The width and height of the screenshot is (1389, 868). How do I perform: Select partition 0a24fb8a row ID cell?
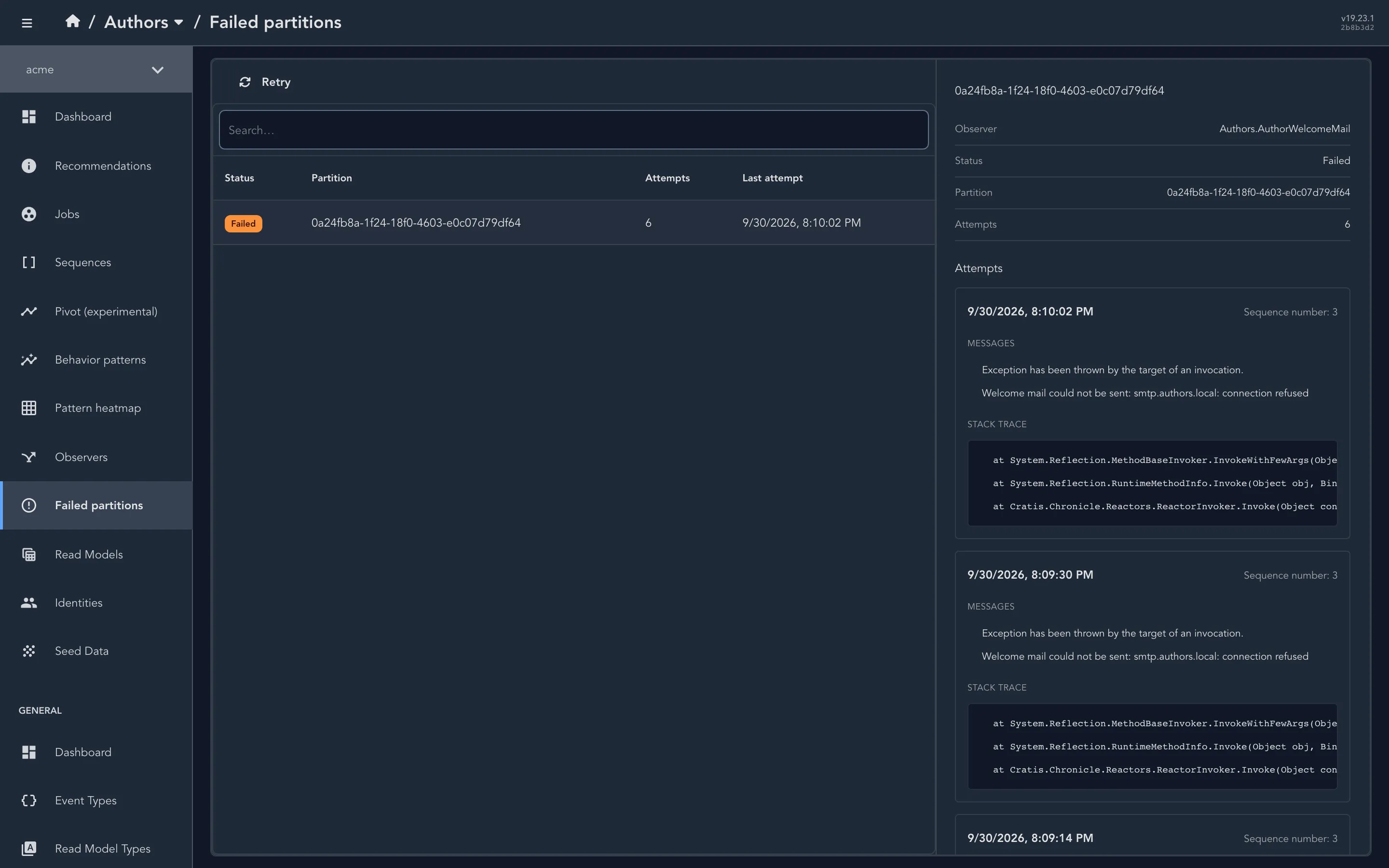[x=416, y=223]
